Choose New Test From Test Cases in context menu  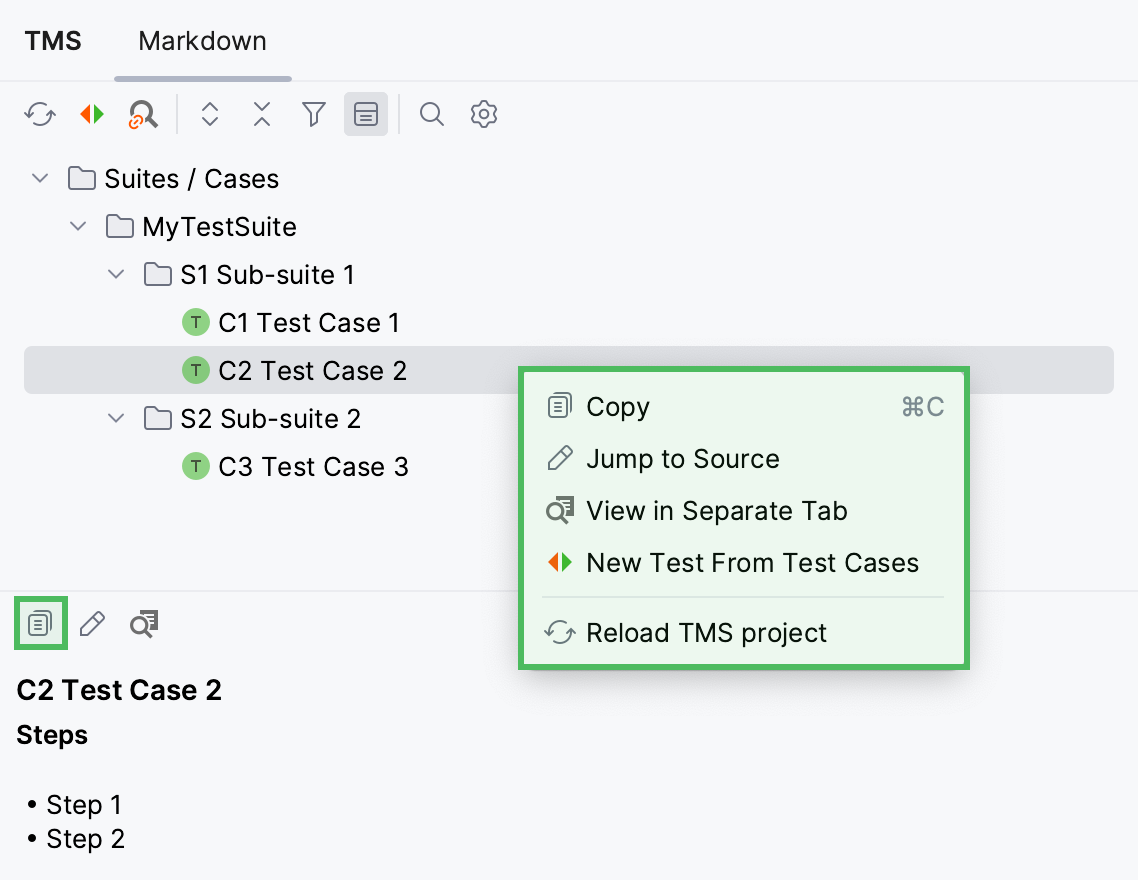752,562
